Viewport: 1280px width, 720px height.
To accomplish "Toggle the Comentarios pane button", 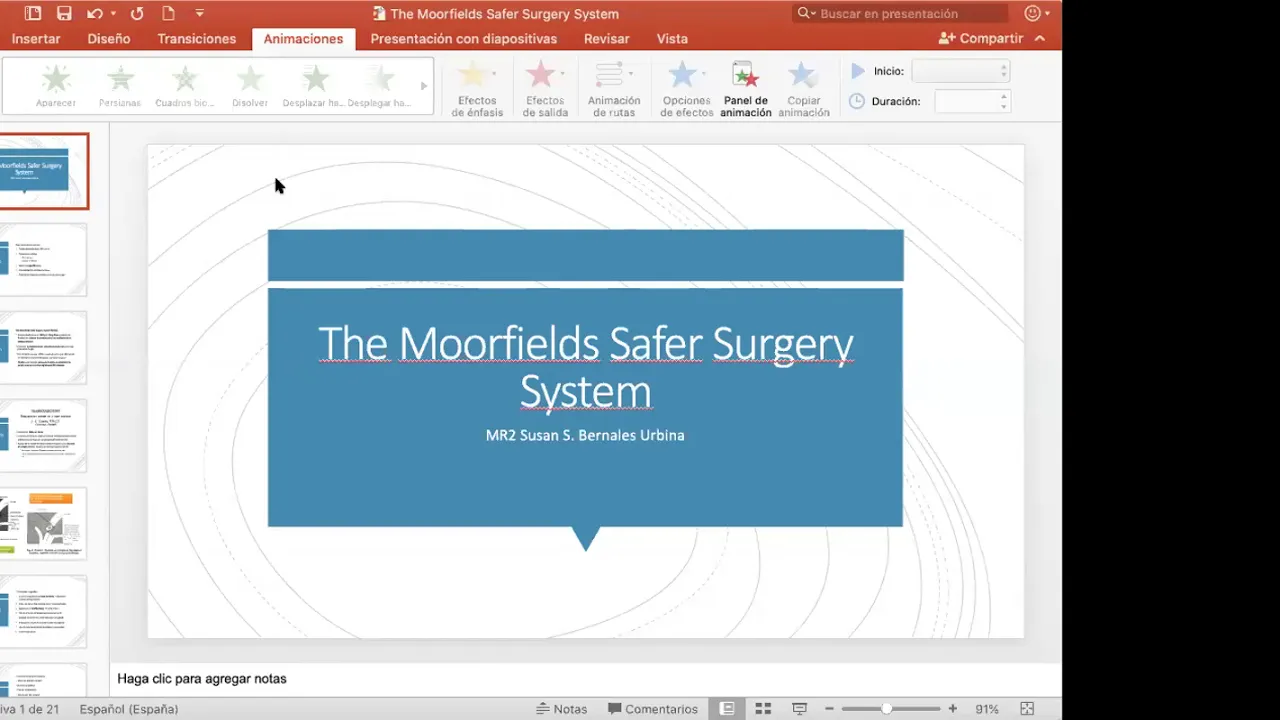I will [652, 709].
